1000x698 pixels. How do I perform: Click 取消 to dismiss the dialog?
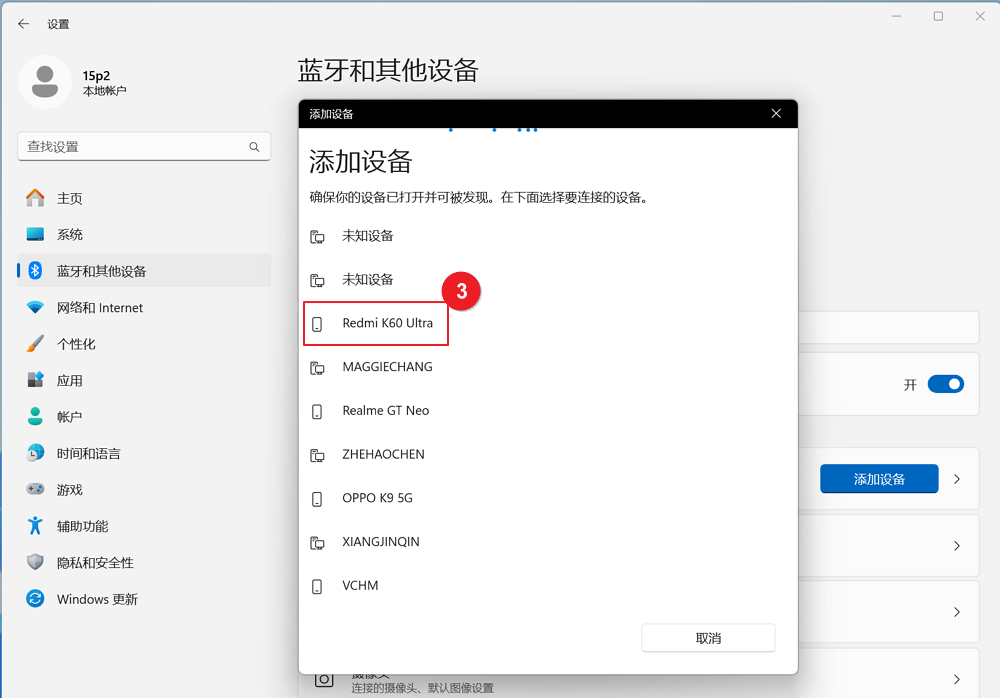pyautogui.click(x=708, y=637)
